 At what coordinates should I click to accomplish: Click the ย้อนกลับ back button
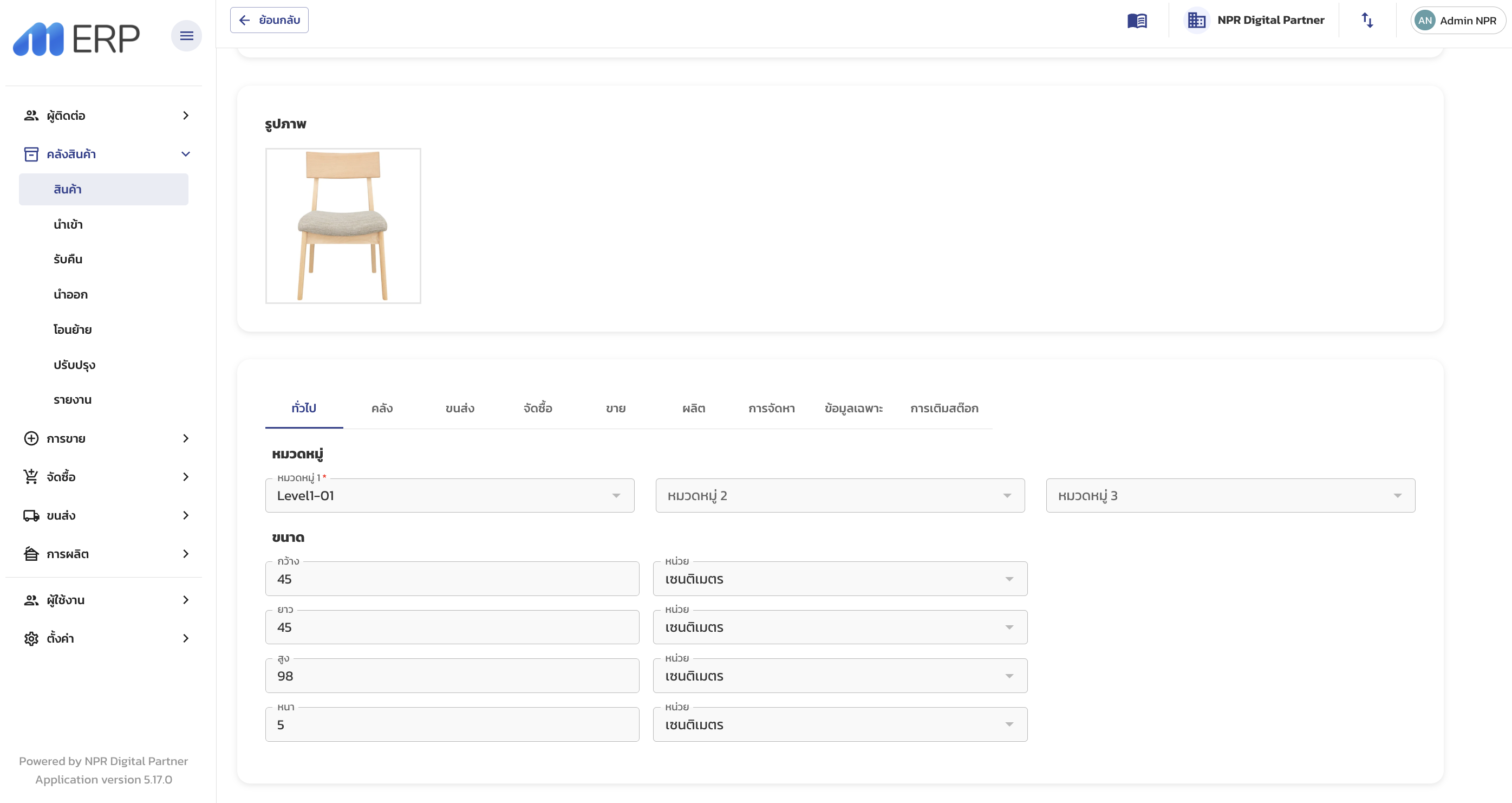click(x=269, y=20)
